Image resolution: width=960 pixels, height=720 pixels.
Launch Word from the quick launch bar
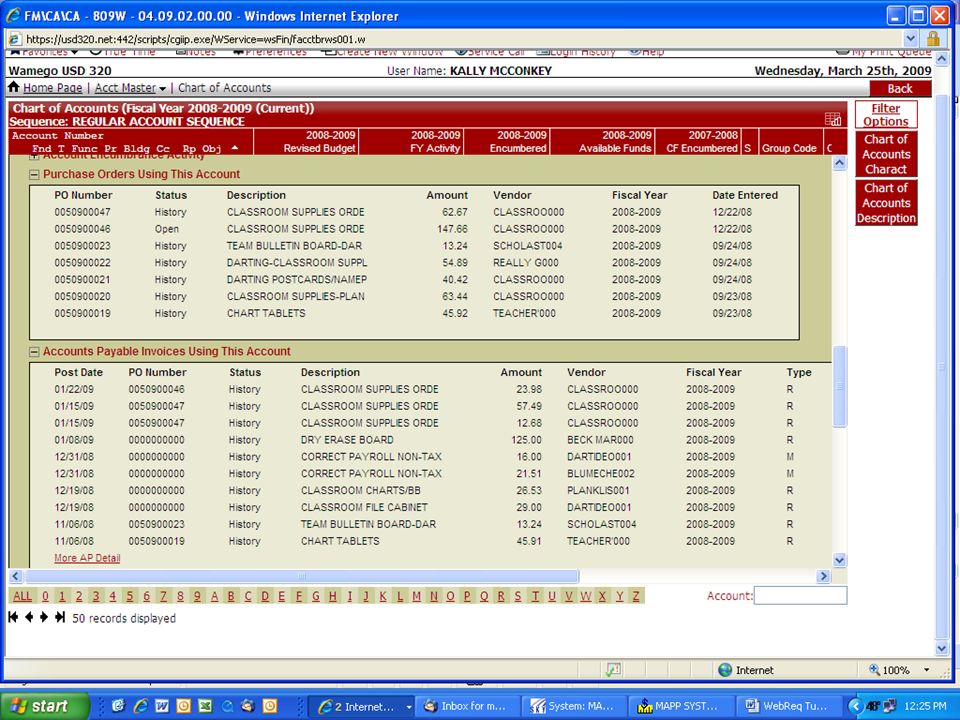(x=162, y=706)
